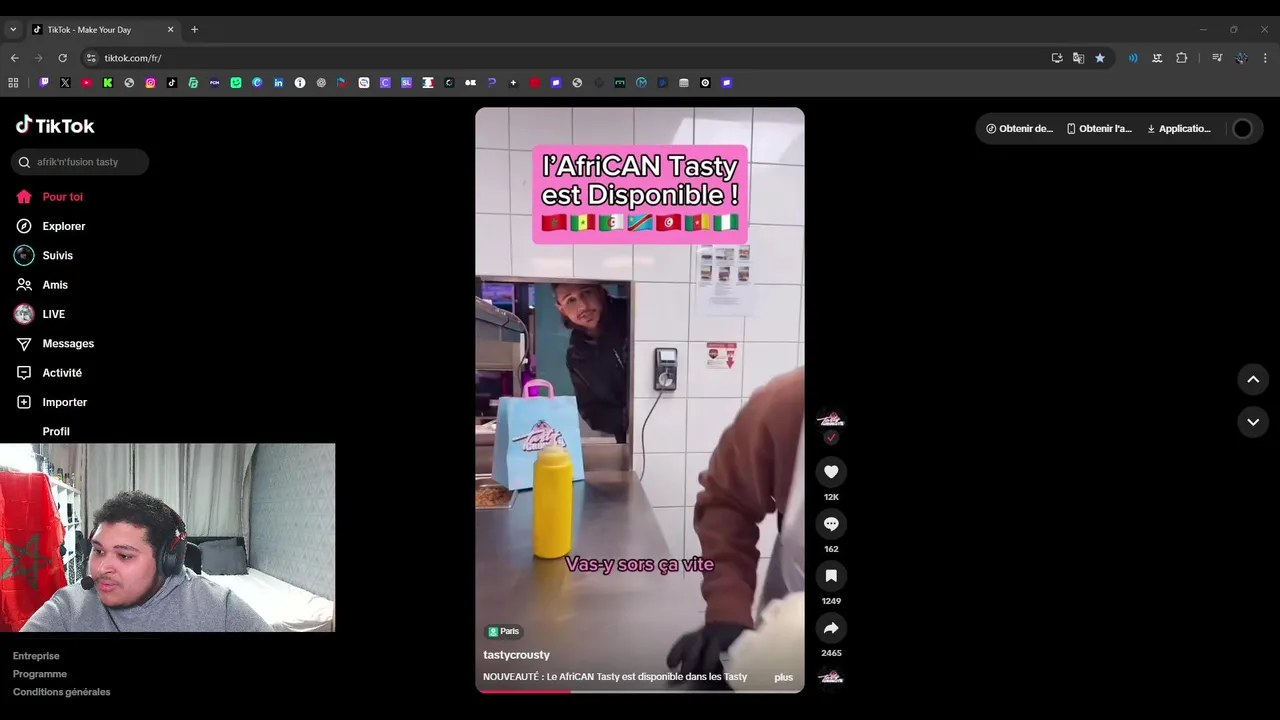
Task: Open the LinkedIn bookmark in the bookmarks bar
Action: point(279,83)
